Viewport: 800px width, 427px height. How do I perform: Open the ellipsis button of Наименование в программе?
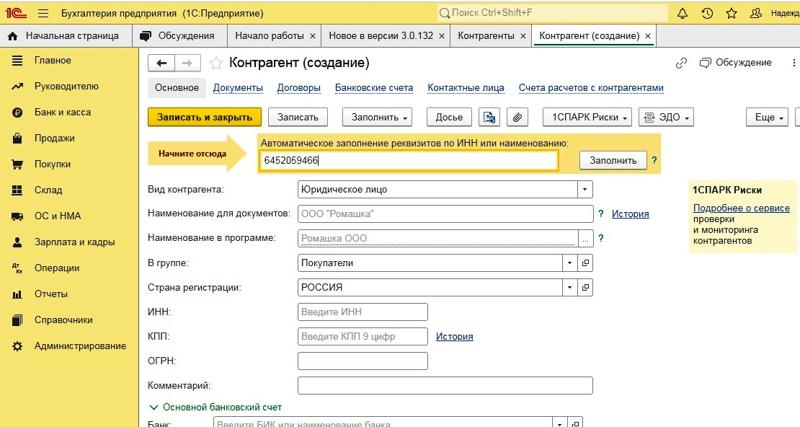(585, 238)
